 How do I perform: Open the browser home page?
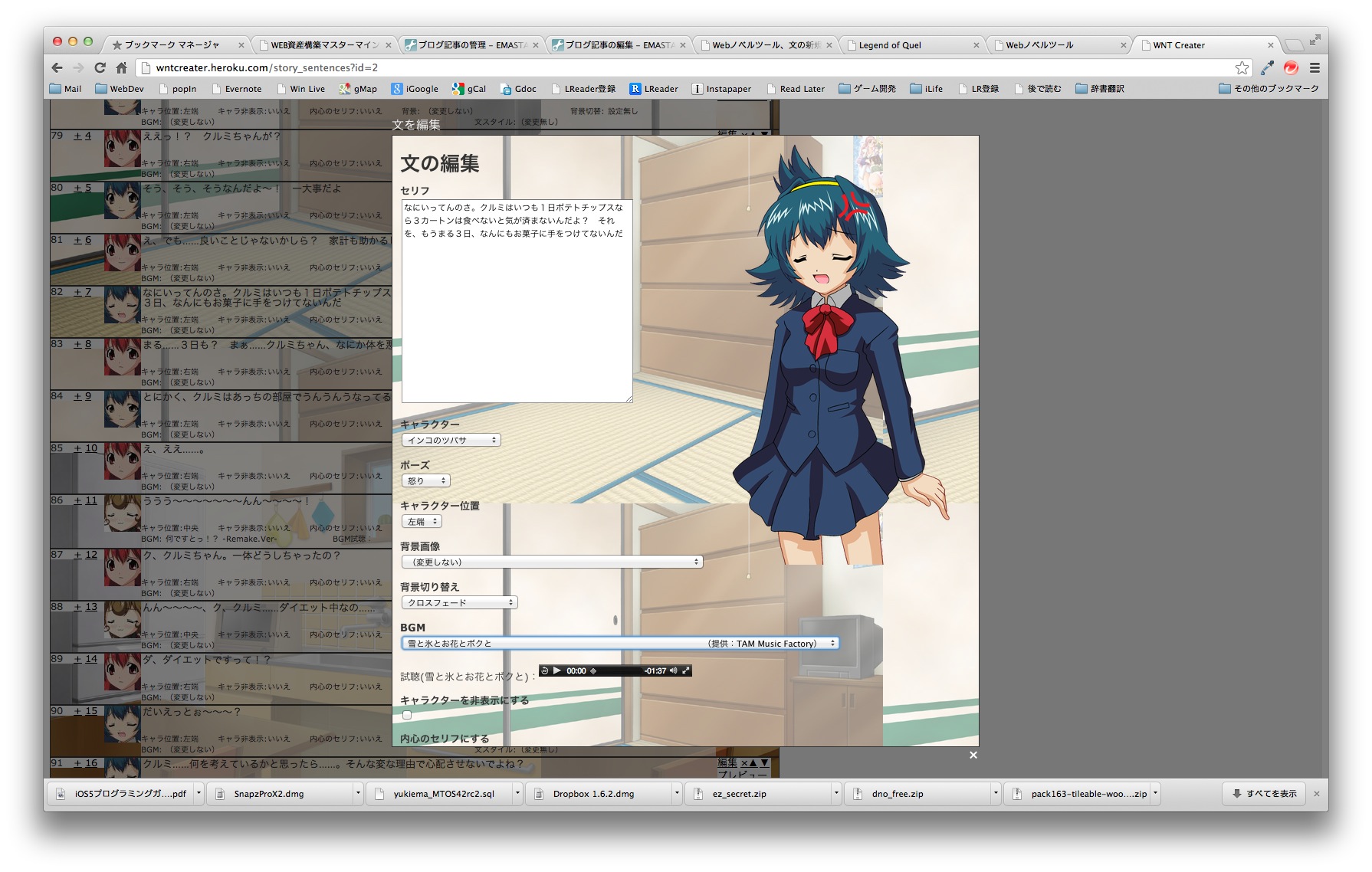[x=121, y=67]
